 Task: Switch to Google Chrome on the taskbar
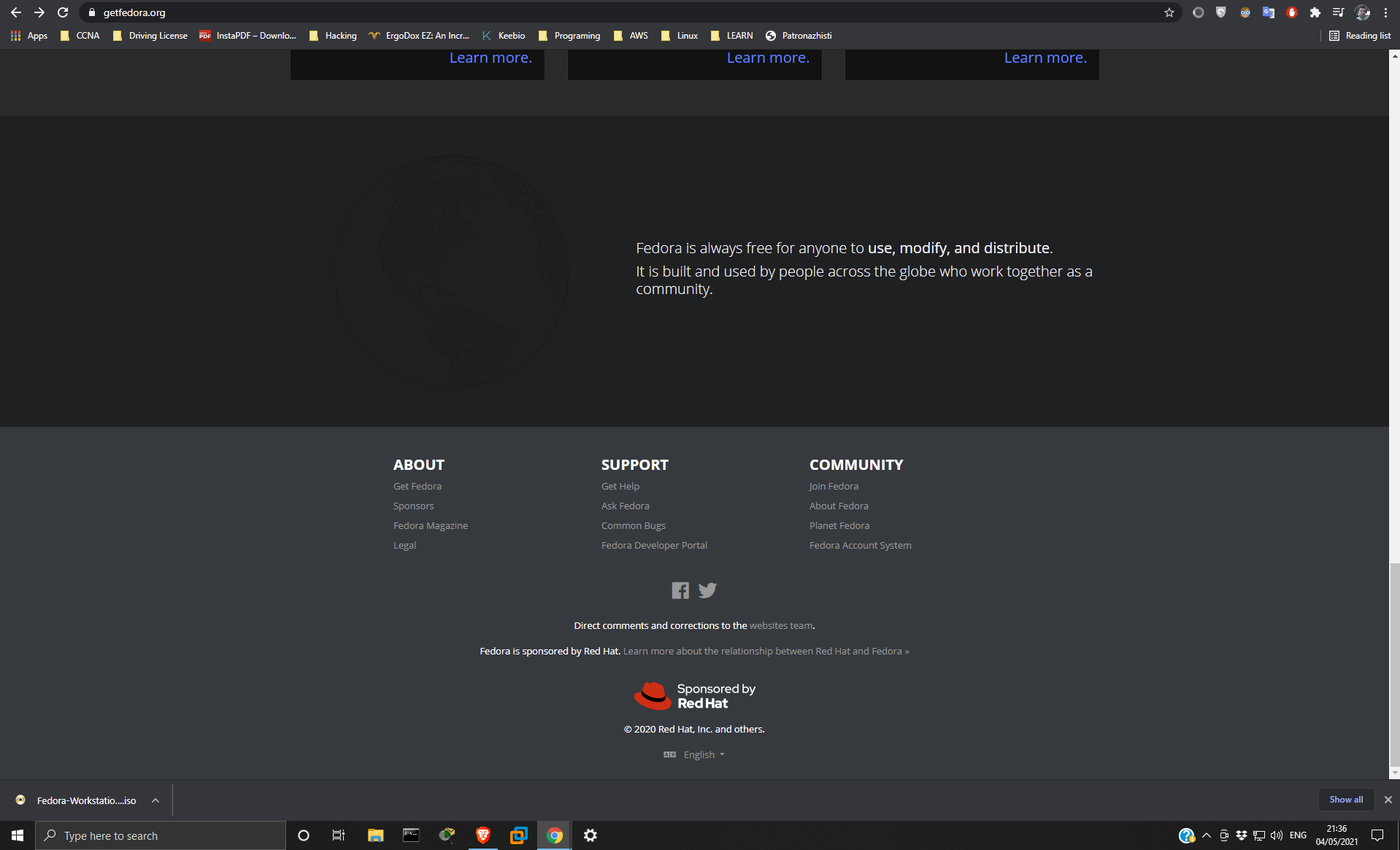point(555,835)
